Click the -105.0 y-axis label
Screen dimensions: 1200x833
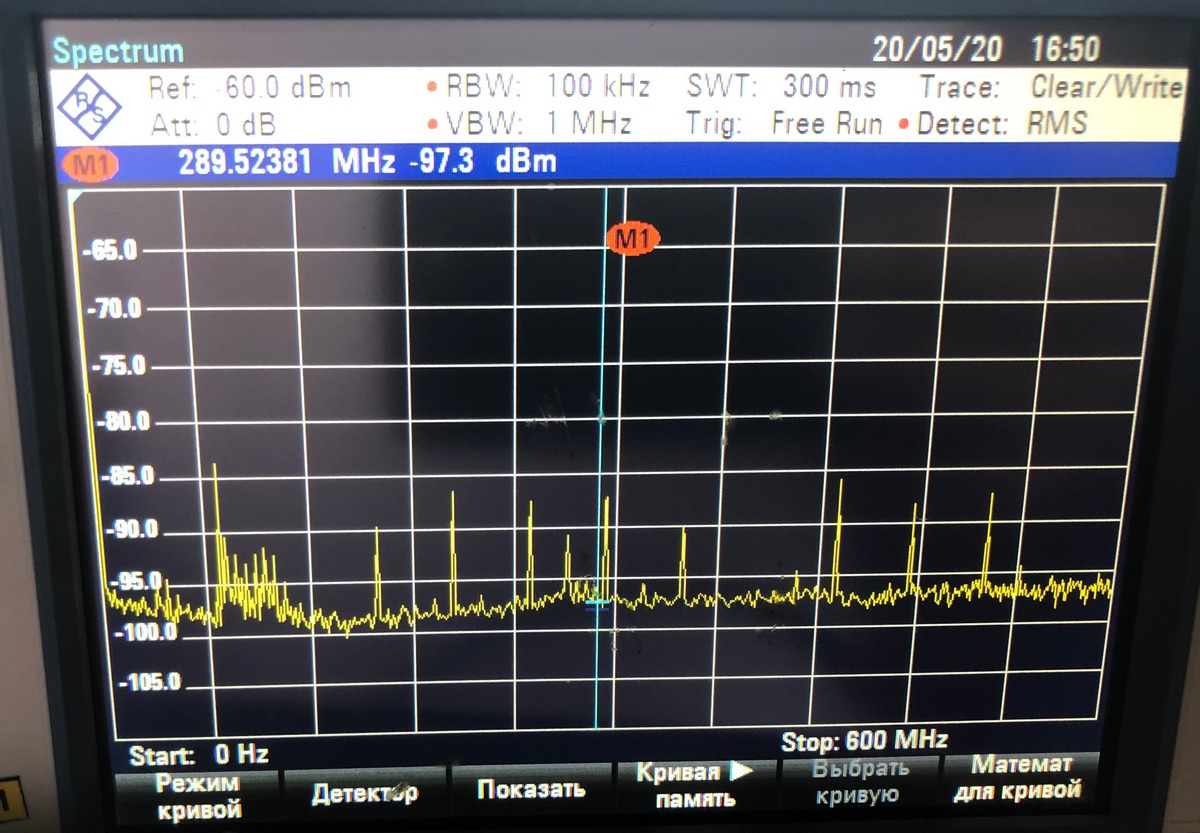(x=150, y=683)
